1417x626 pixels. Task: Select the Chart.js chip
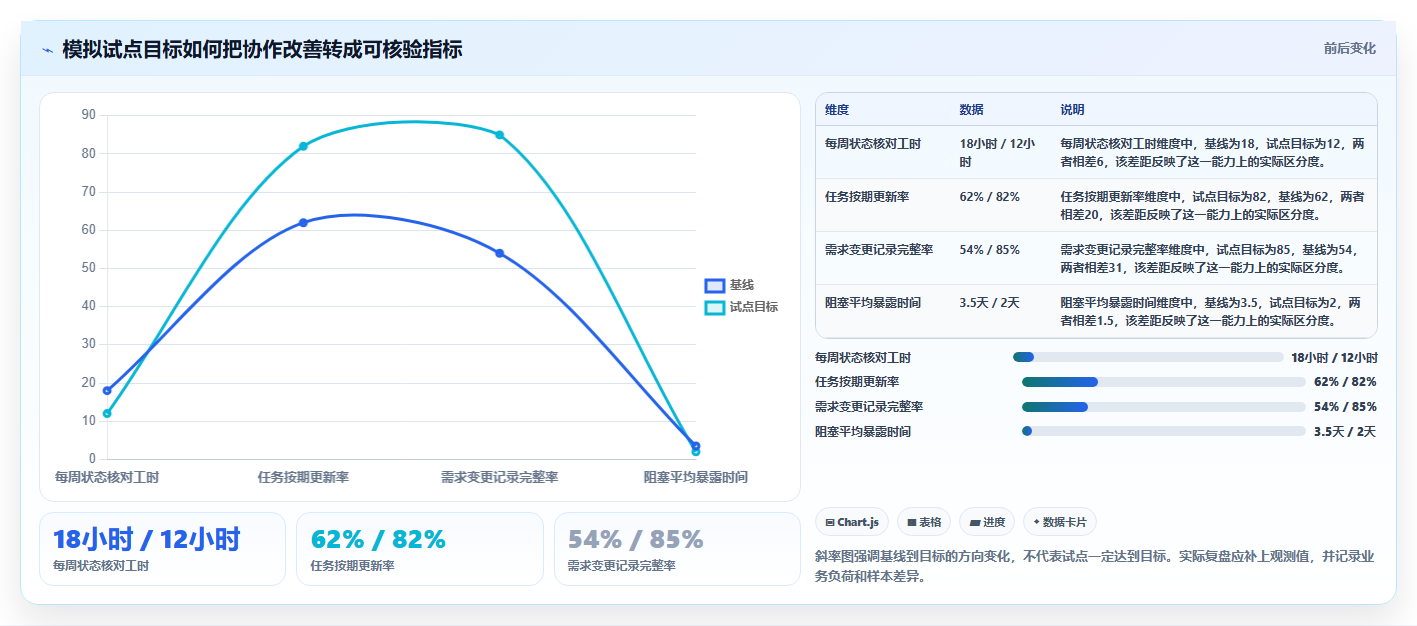[852, 522]
